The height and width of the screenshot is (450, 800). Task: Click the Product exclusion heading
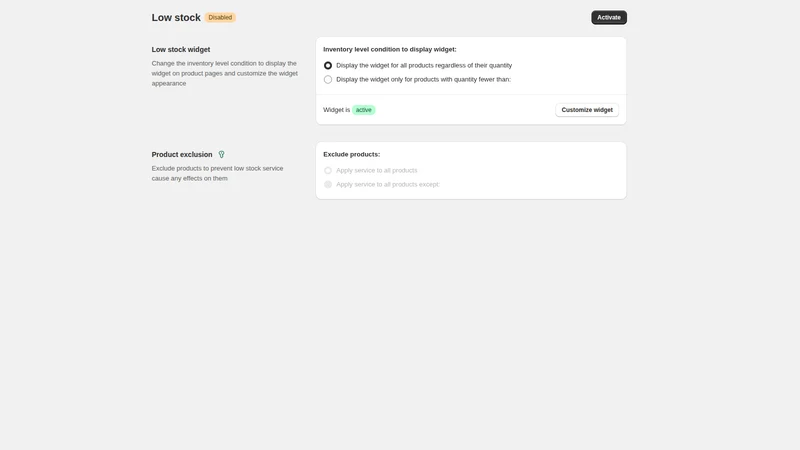coord(182,155)
